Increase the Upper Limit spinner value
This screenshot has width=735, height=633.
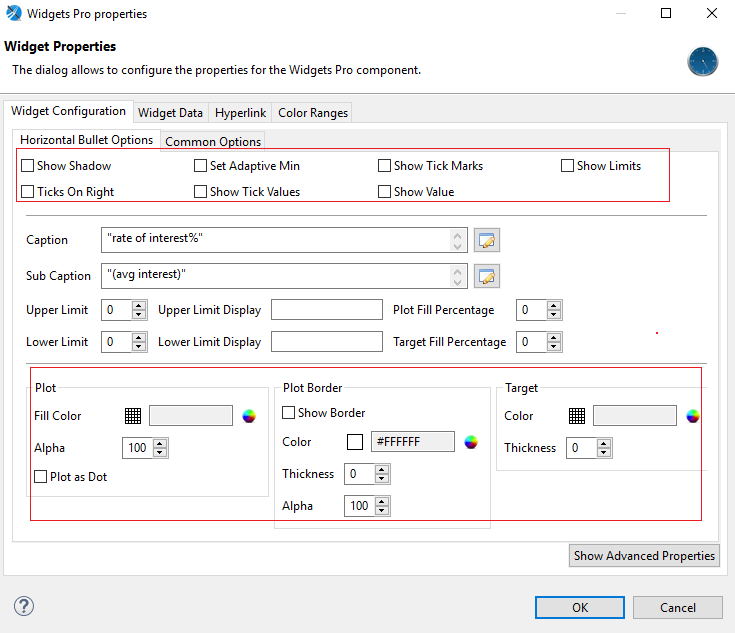click(x=139, y=305)
